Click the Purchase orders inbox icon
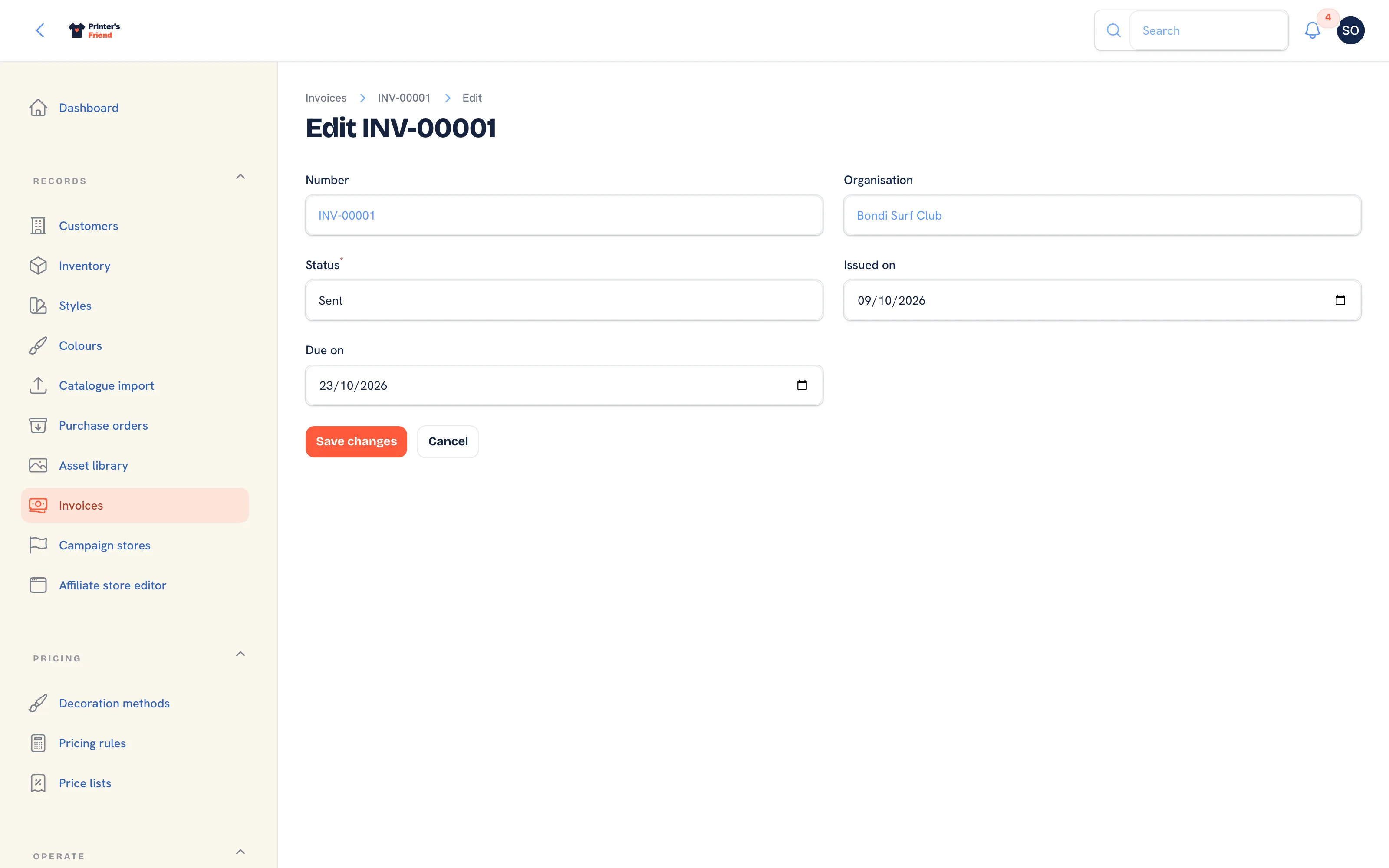Screen dimensions: 1389x868 coord(38,425)
